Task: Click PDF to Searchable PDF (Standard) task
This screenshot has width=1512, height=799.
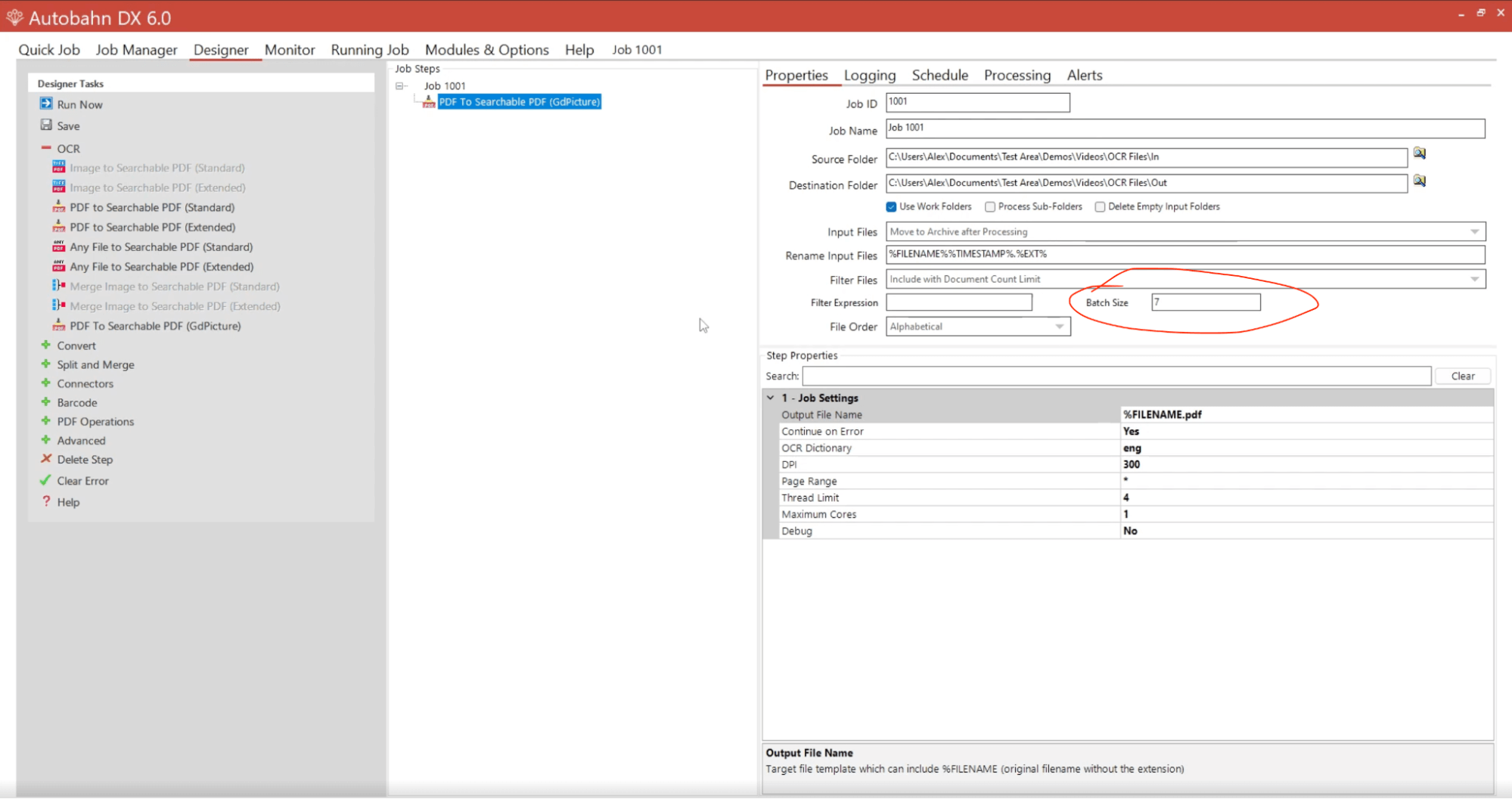Action: (152, 207)
